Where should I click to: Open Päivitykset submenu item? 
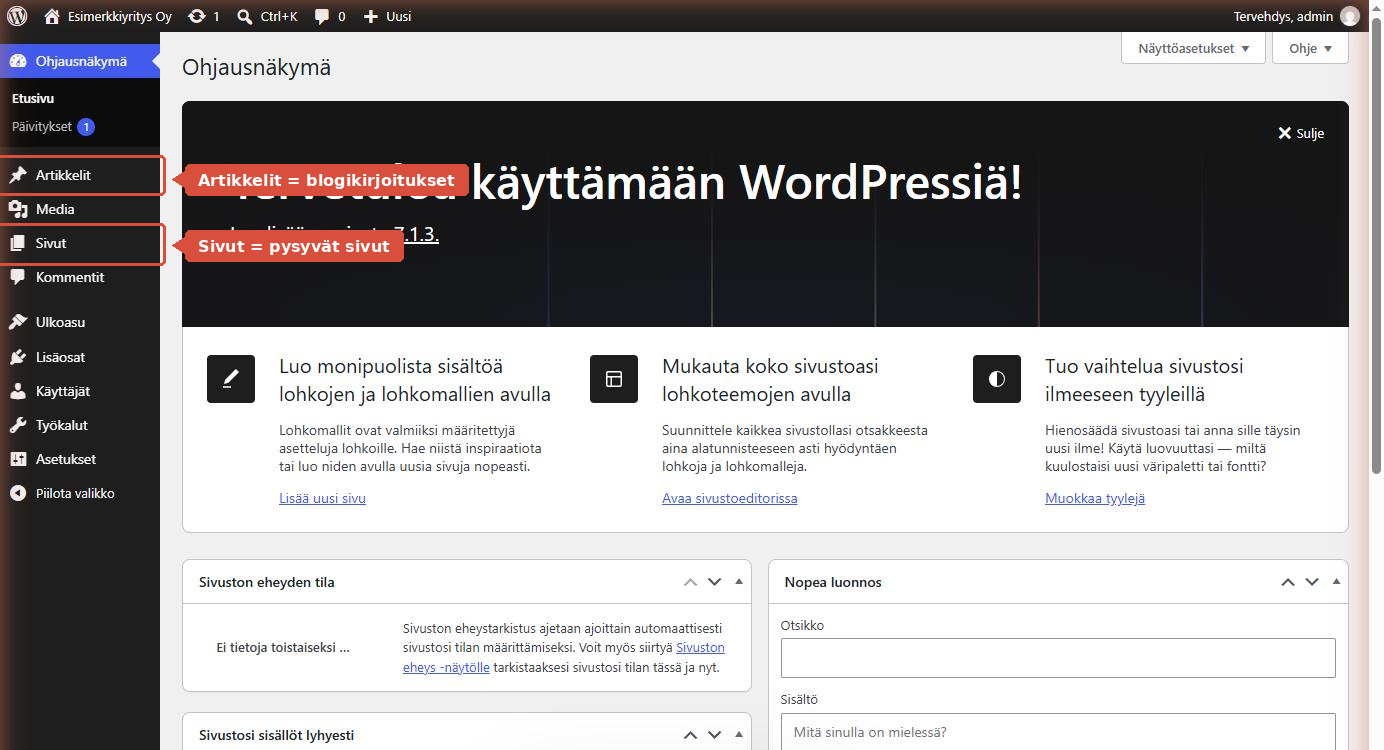pos(53,127)
